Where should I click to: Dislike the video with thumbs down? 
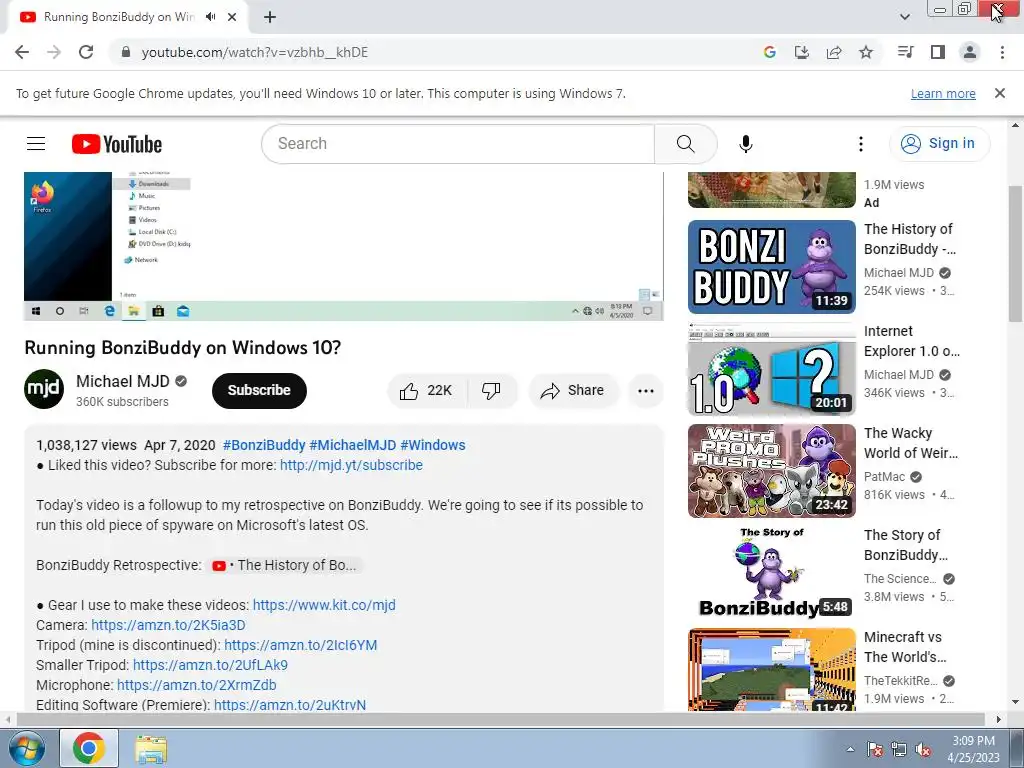pos(491,391)
